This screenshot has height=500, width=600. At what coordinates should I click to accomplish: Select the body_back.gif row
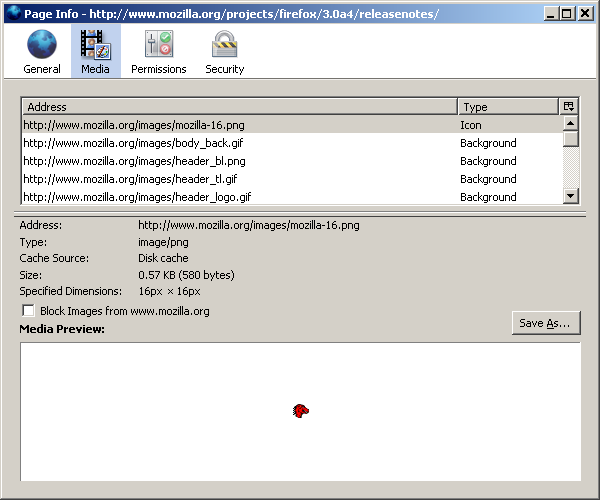(293, 143)
